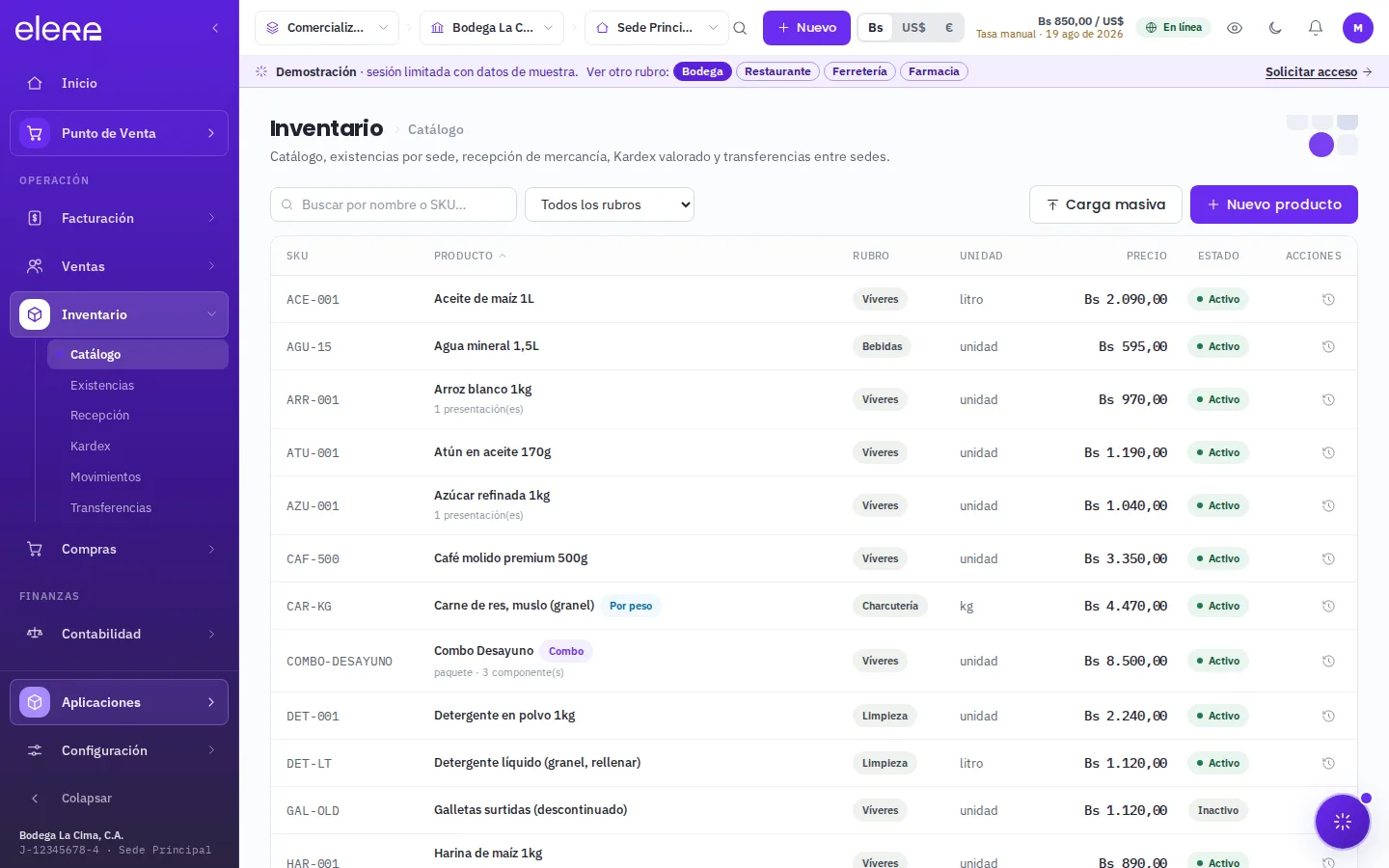Open the Comercializ... company dropdown
The image size is (1389, 868).
pyautogui.click(x=327, y=28)
